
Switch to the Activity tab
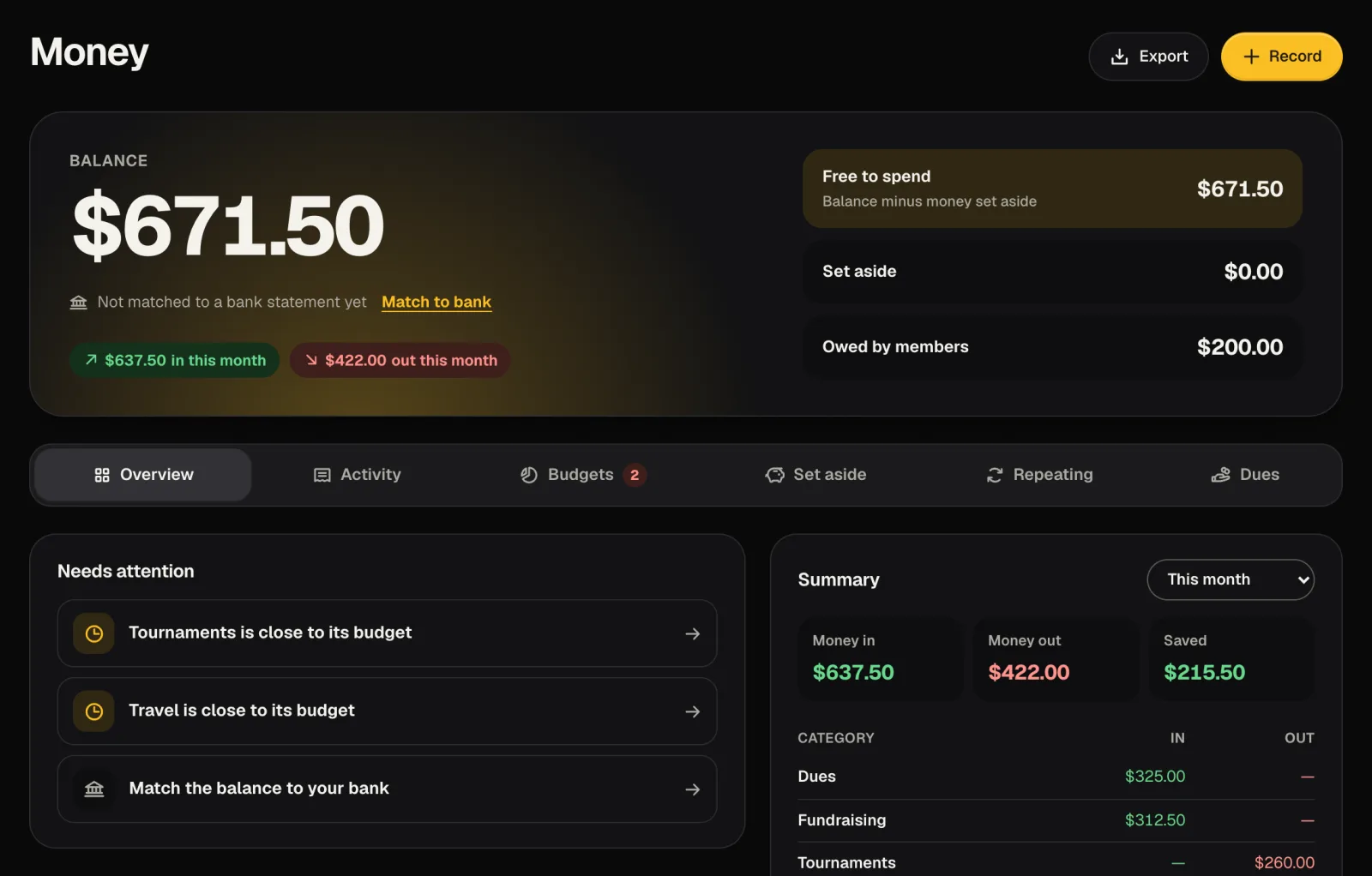tap(358, 475)
